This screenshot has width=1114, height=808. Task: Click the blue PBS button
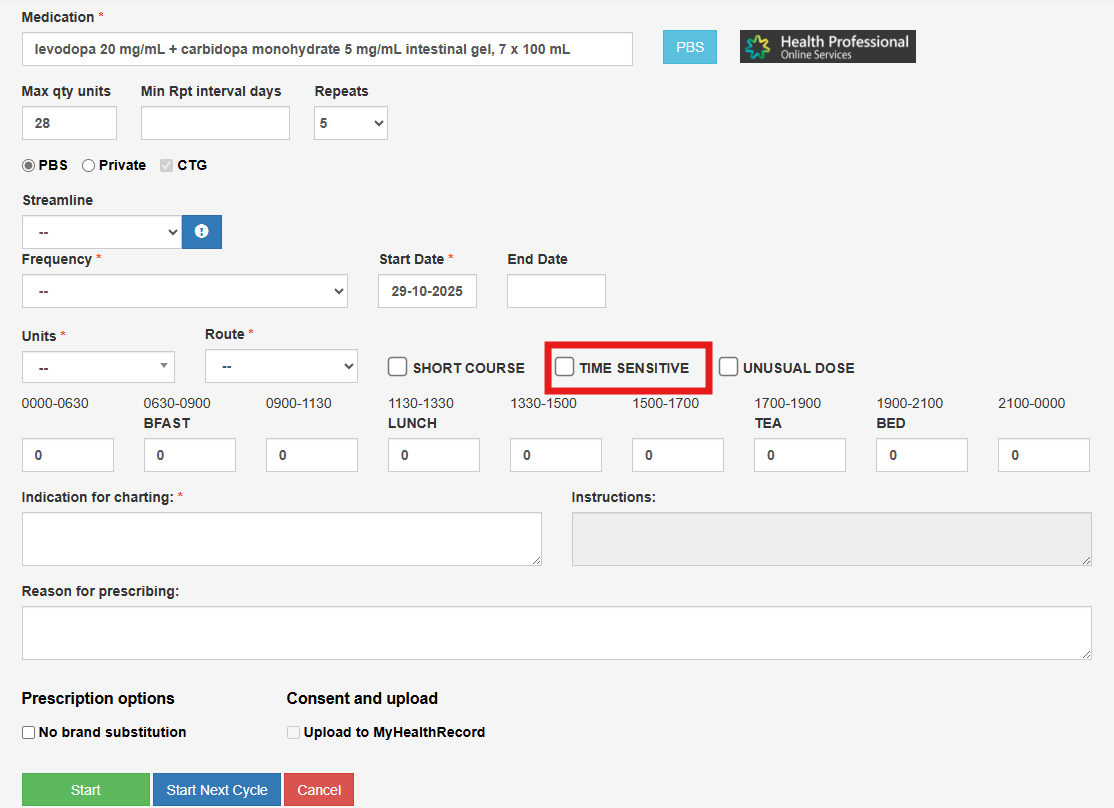click(689, 47)
